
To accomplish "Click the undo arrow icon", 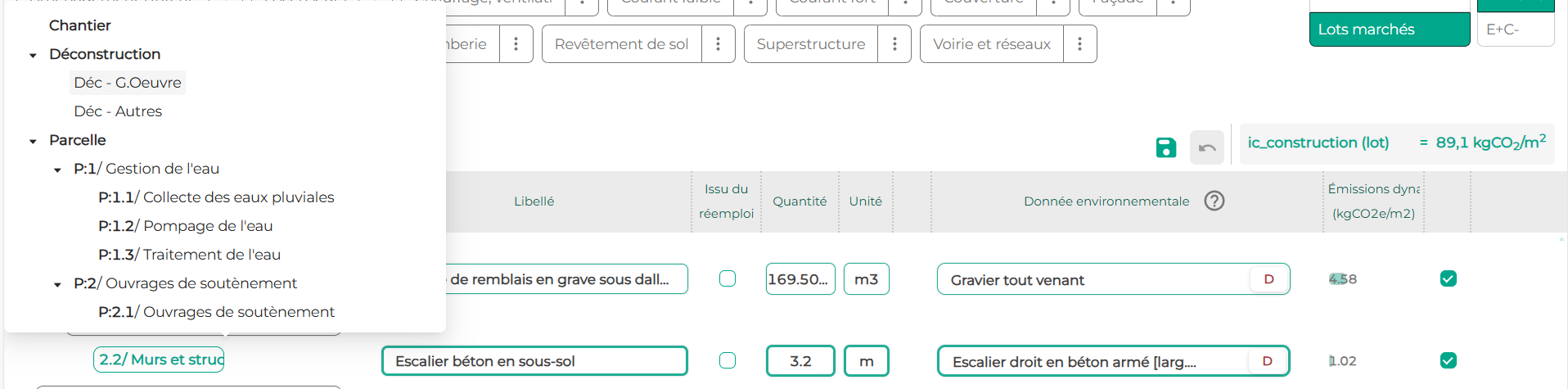I will pyautogui.click(x=1206, y=147).
